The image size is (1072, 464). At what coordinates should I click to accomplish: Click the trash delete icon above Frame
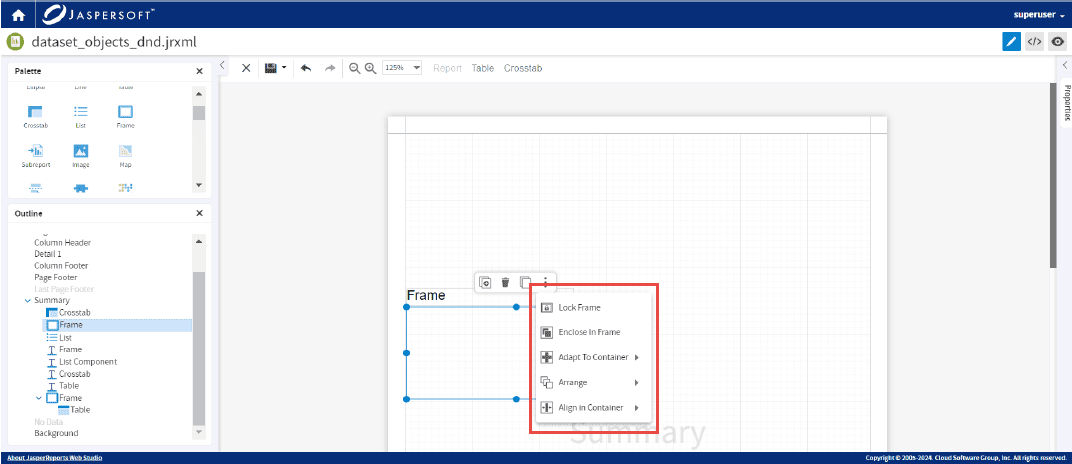pyautogui.click(x=505, y=283)
